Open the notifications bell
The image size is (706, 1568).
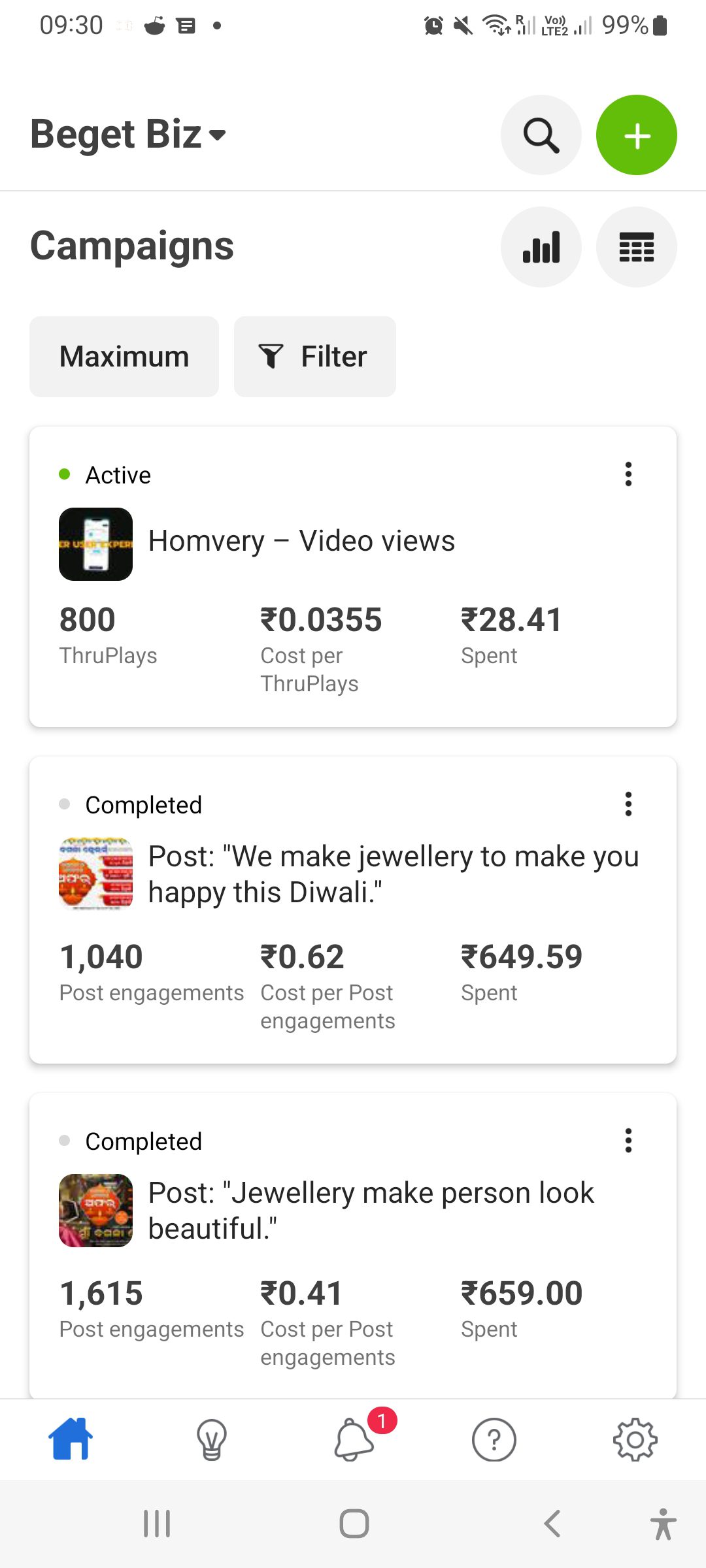[354, 1439]
